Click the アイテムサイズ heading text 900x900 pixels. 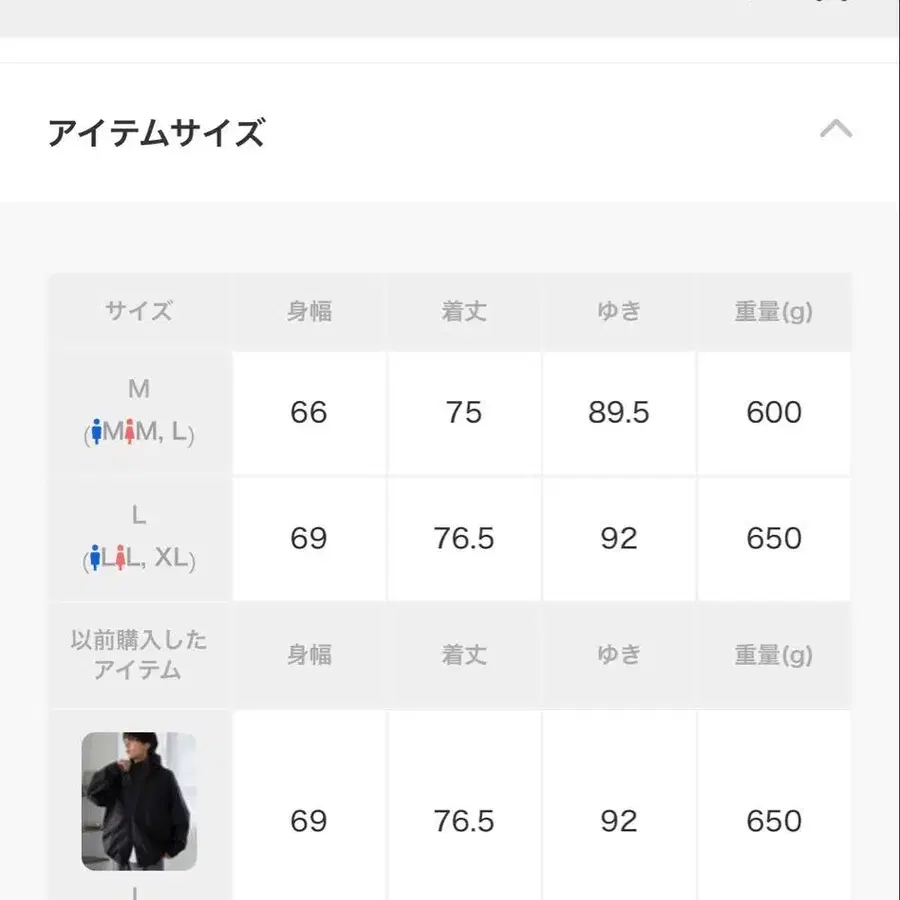[x=156, y=132]
